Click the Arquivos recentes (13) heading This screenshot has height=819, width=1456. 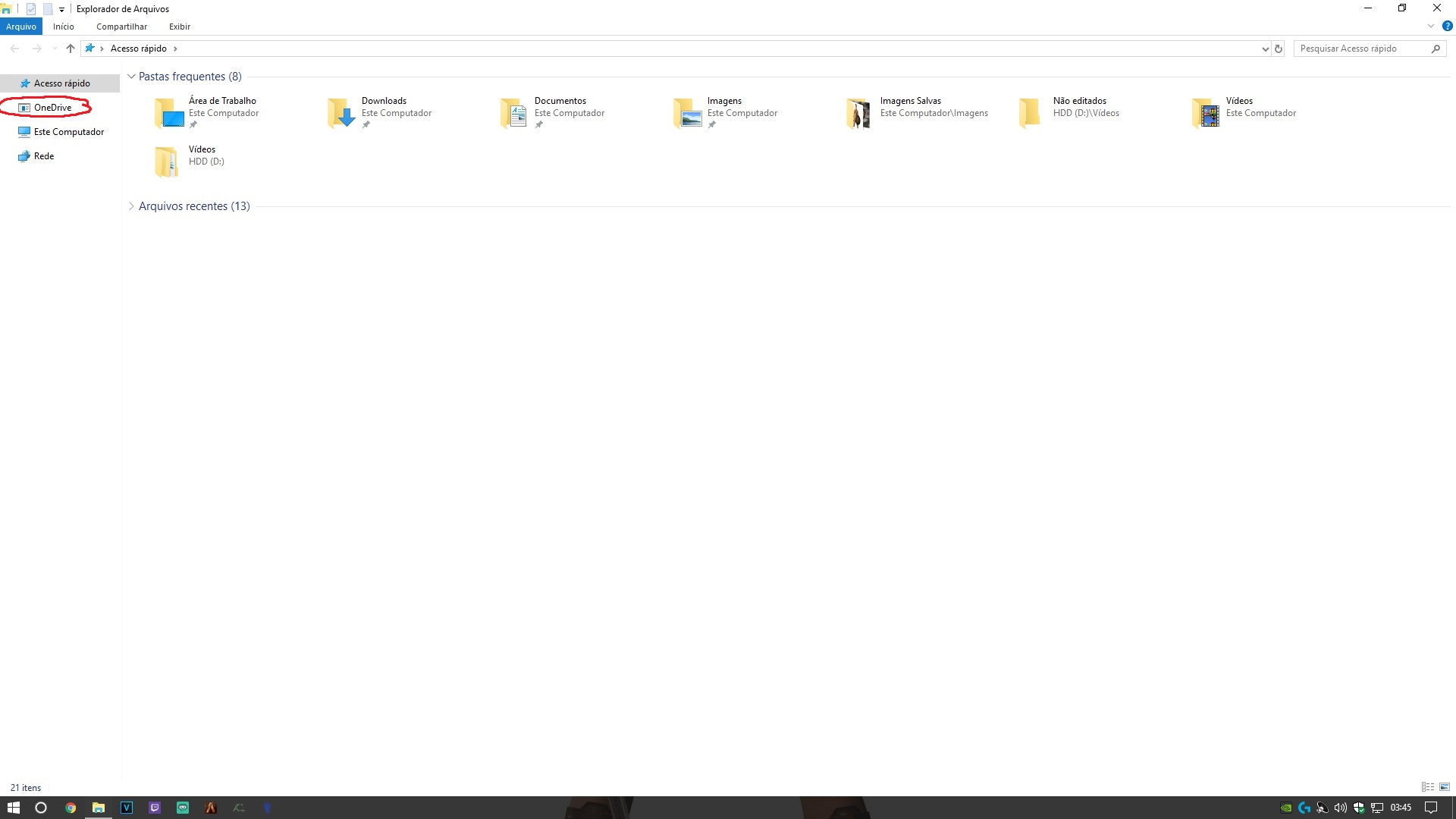click(194, 206)
